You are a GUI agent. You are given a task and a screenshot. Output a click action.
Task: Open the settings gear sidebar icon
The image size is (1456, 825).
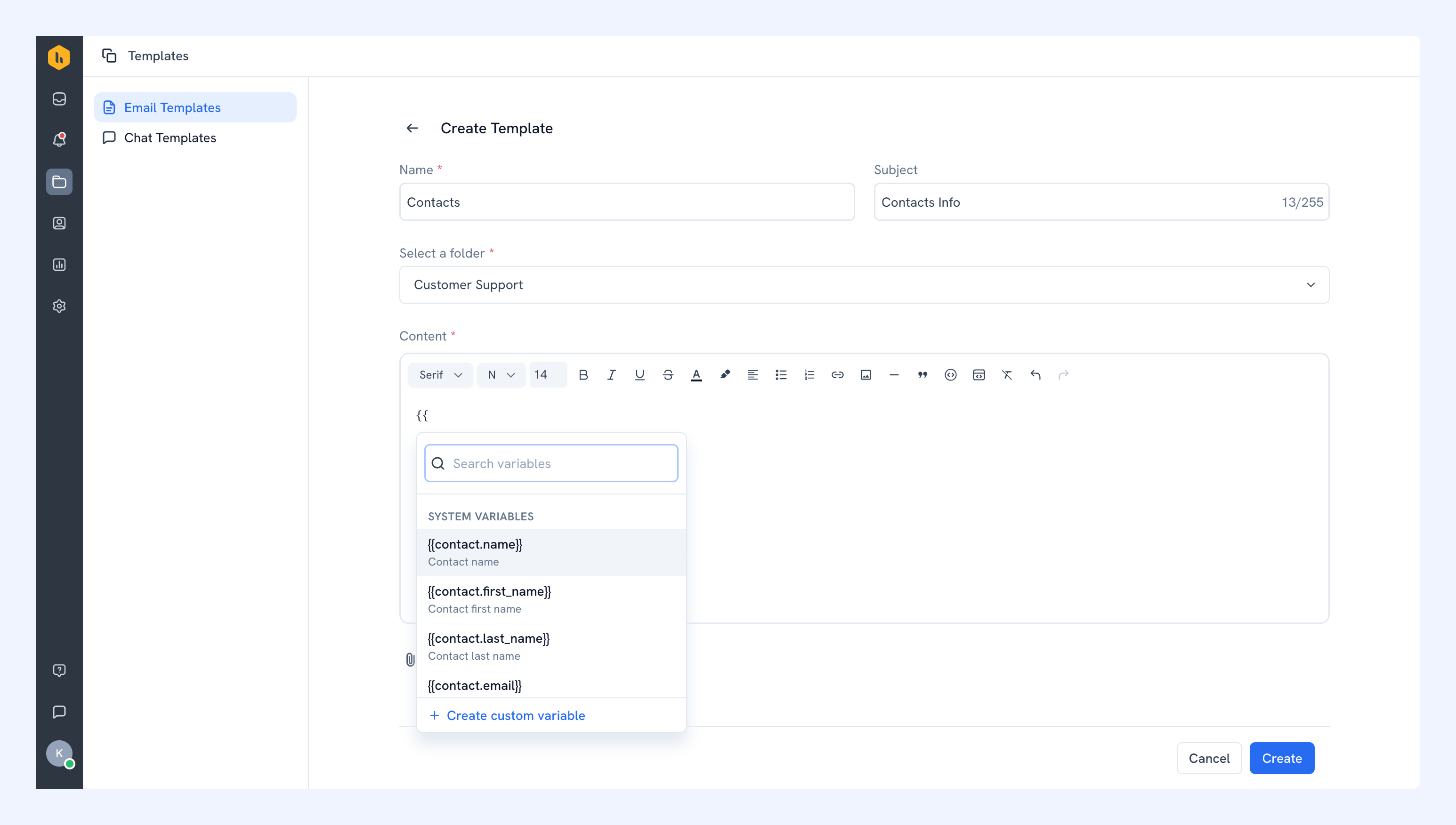coord(59,306)
